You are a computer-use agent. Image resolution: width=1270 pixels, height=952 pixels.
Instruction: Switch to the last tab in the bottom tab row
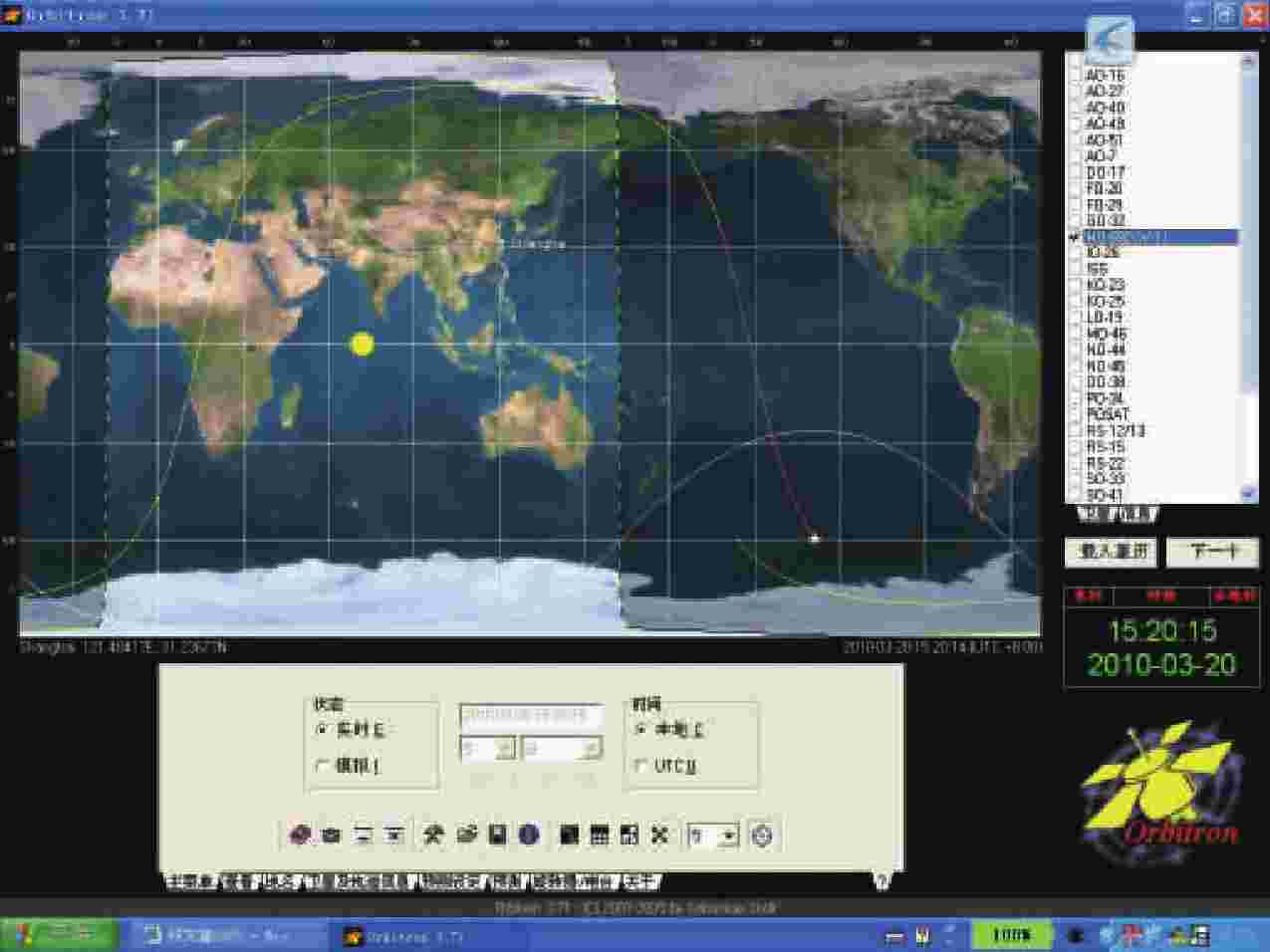[x=640, y=882]
